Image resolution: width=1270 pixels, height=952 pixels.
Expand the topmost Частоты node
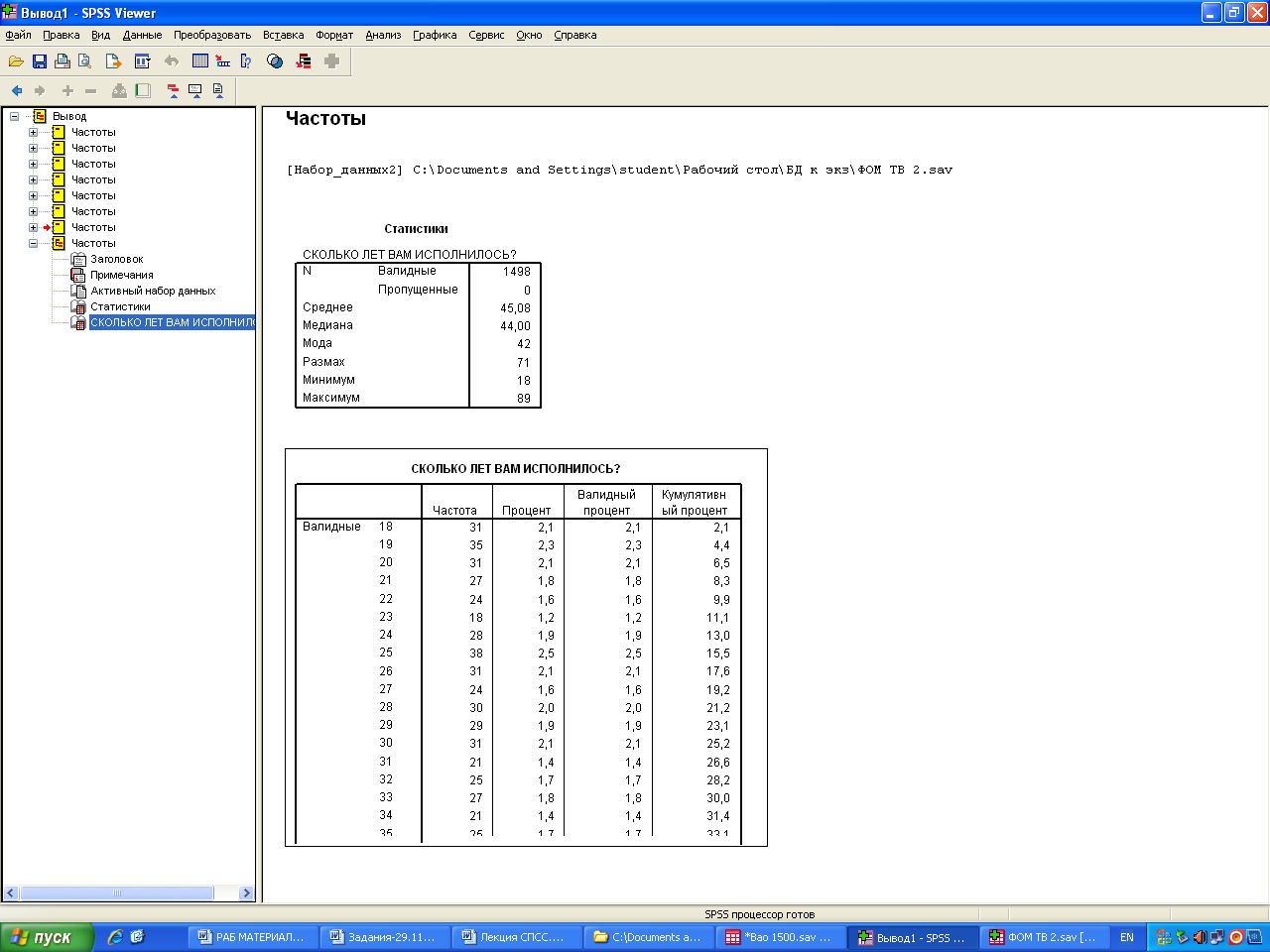(33, 132)
